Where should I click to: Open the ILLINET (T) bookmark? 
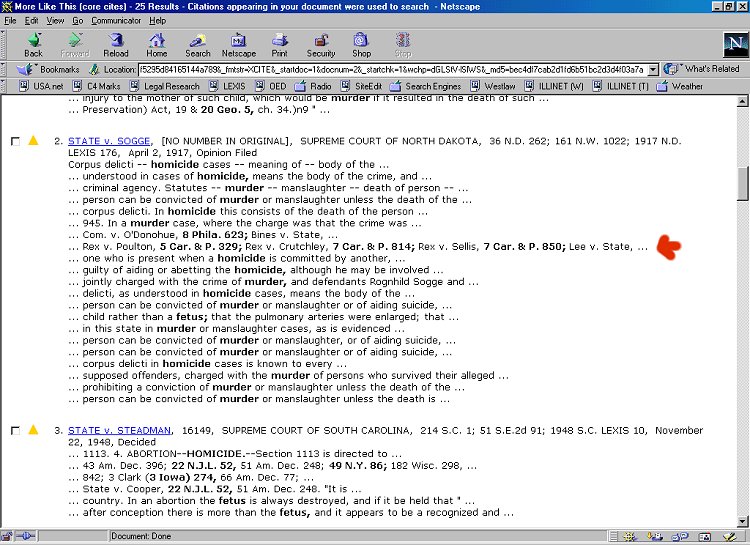pos(620,86)
